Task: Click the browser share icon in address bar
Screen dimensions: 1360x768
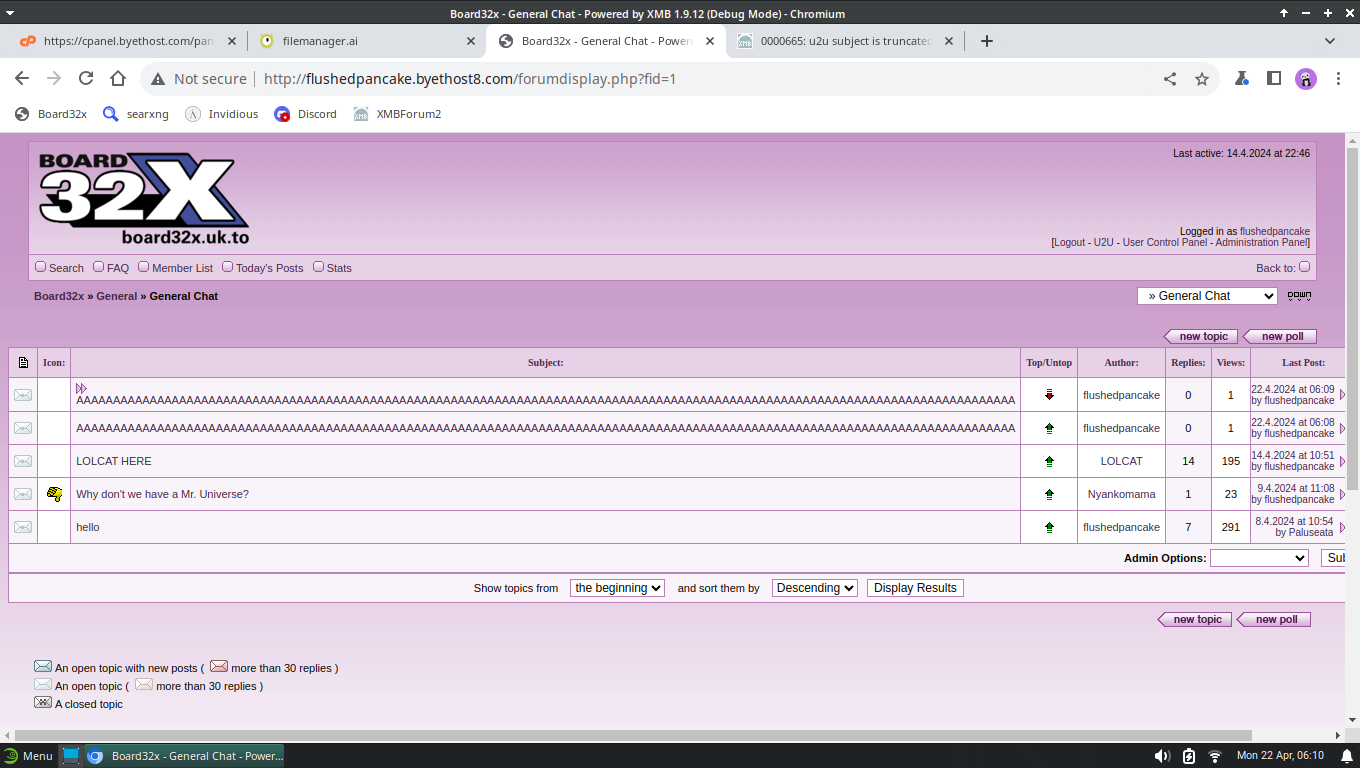Action: (x=1170, y=79)
